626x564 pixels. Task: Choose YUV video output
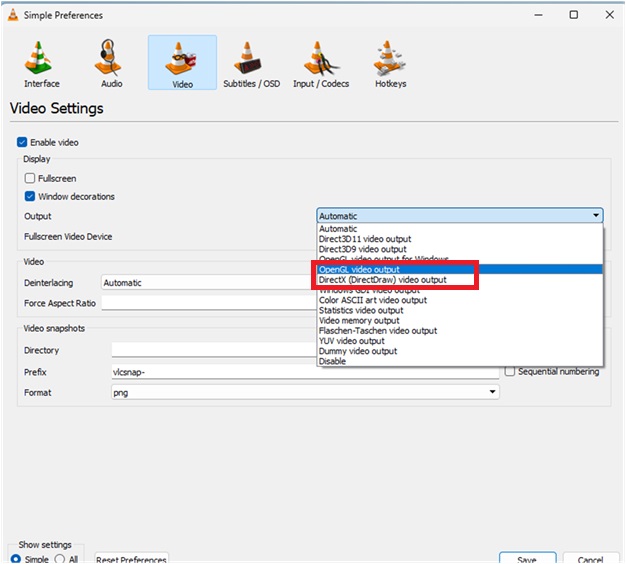point(460,341)
